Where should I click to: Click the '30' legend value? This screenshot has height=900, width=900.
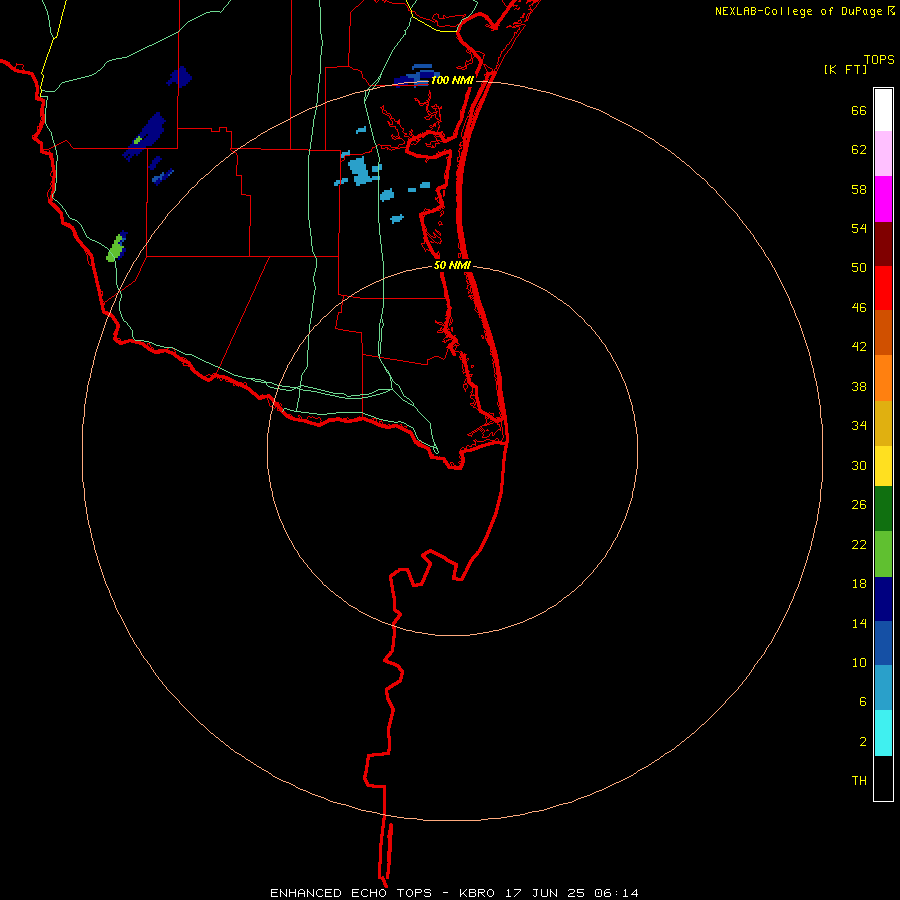[x=859, y=465]
